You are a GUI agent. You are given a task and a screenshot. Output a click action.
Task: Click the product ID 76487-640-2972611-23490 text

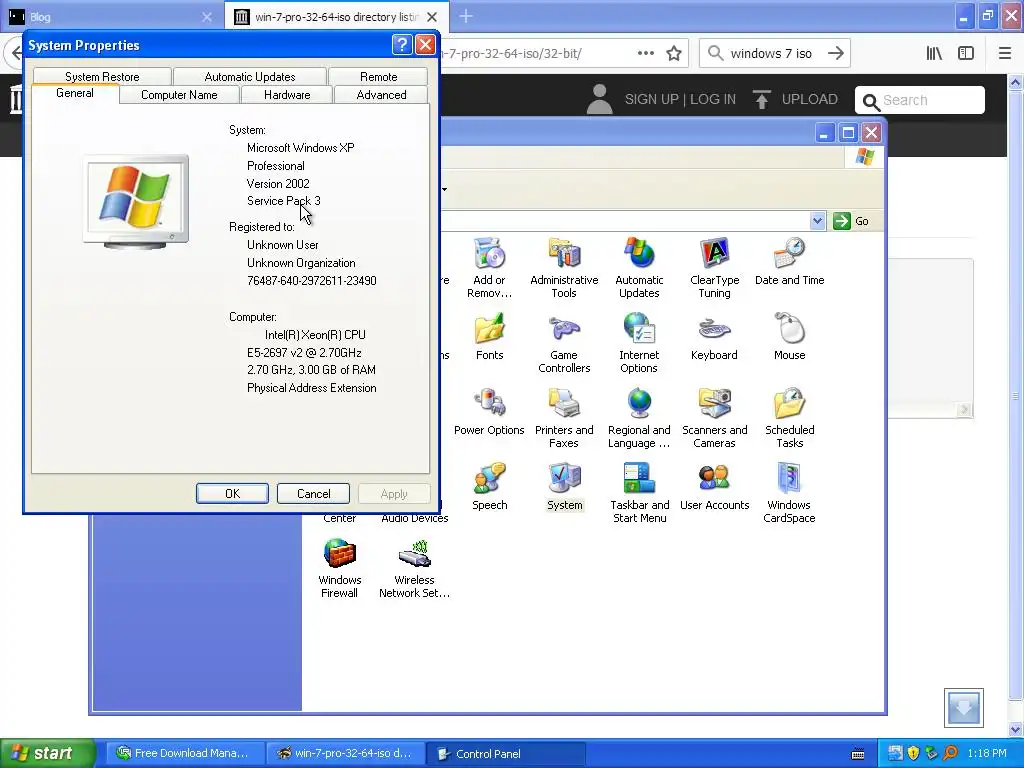click(312, 281)
